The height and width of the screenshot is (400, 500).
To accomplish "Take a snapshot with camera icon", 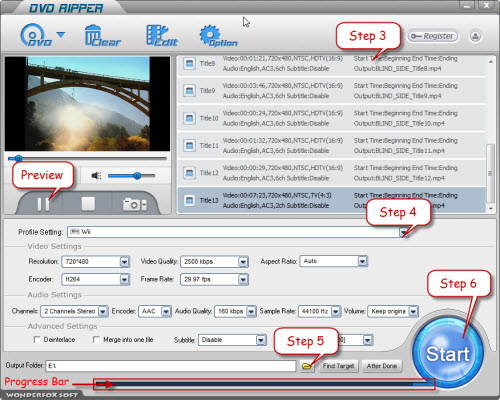I will (135, 204).
